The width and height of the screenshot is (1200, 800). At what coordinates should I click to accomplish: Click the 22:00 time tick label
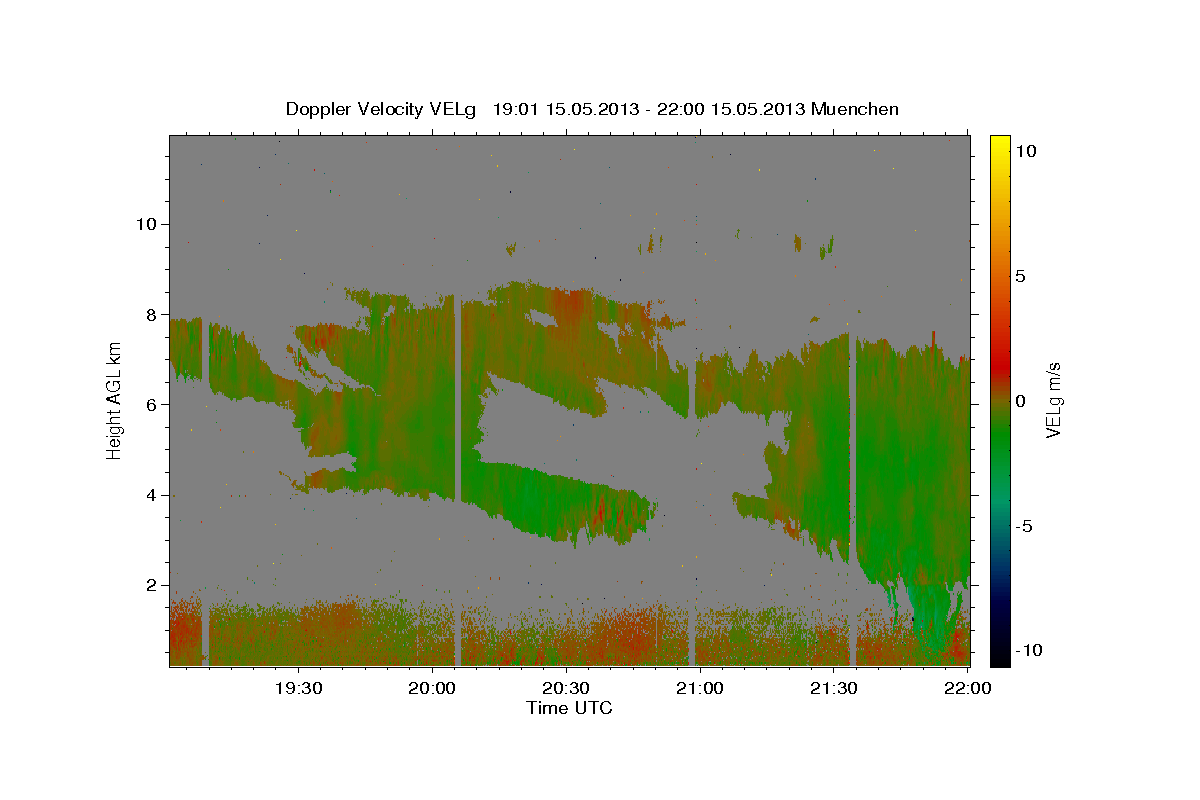966,688
